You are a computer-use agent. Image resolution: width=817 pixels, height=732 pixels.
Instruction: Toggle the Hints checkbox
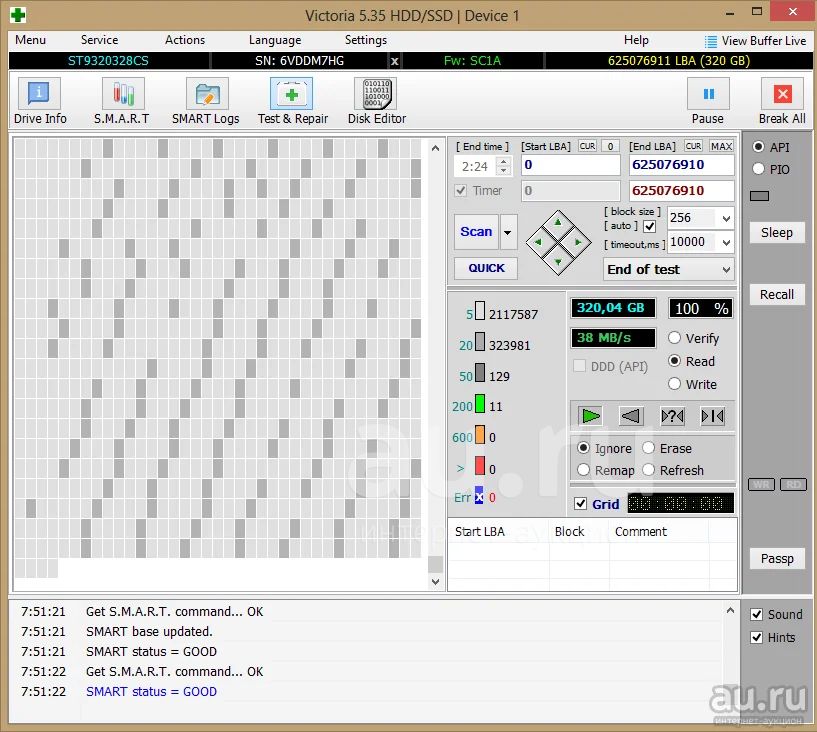point(757,638)
